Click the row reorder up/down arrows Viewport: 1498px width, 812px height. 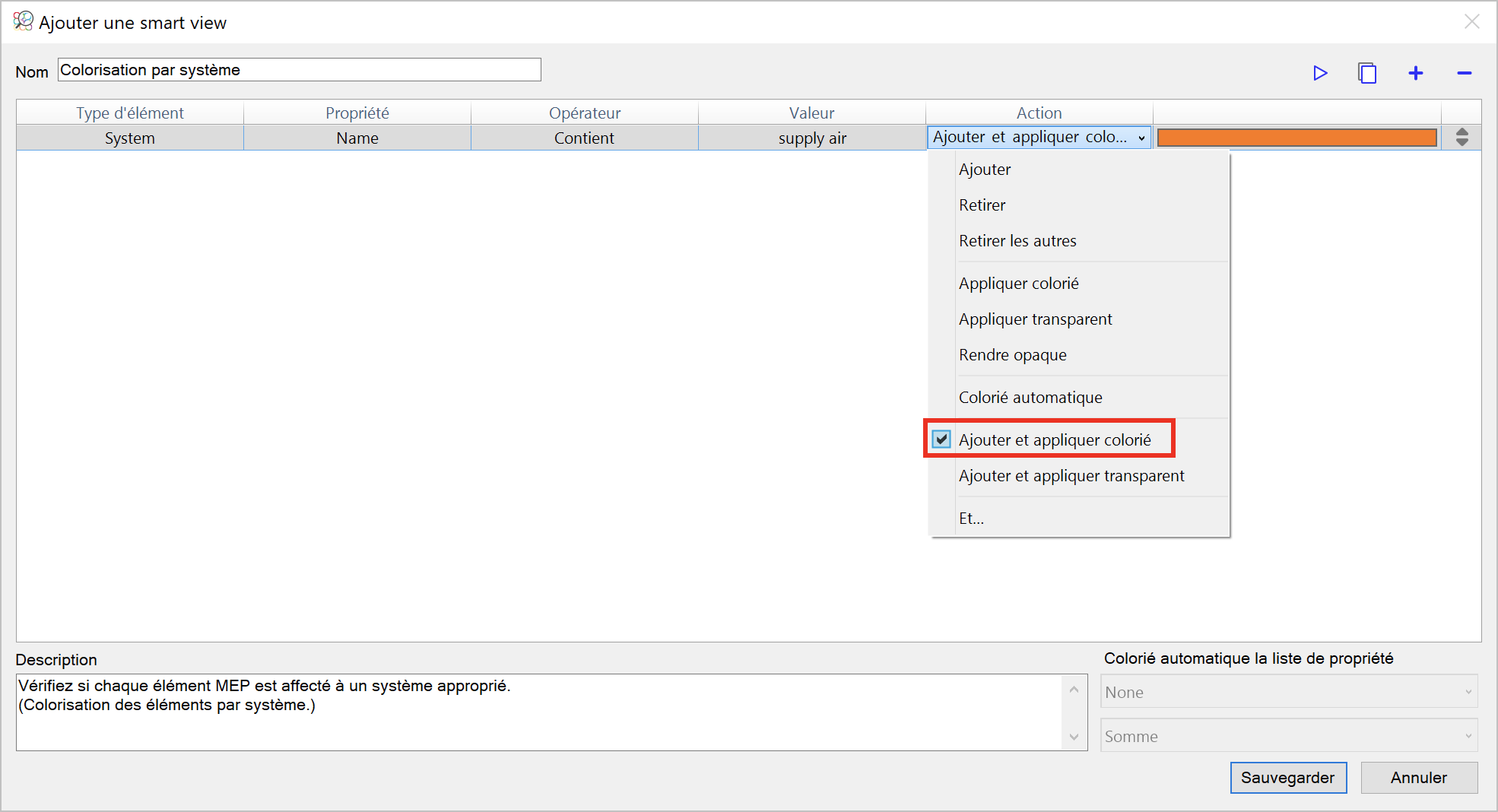[1462, 138]
